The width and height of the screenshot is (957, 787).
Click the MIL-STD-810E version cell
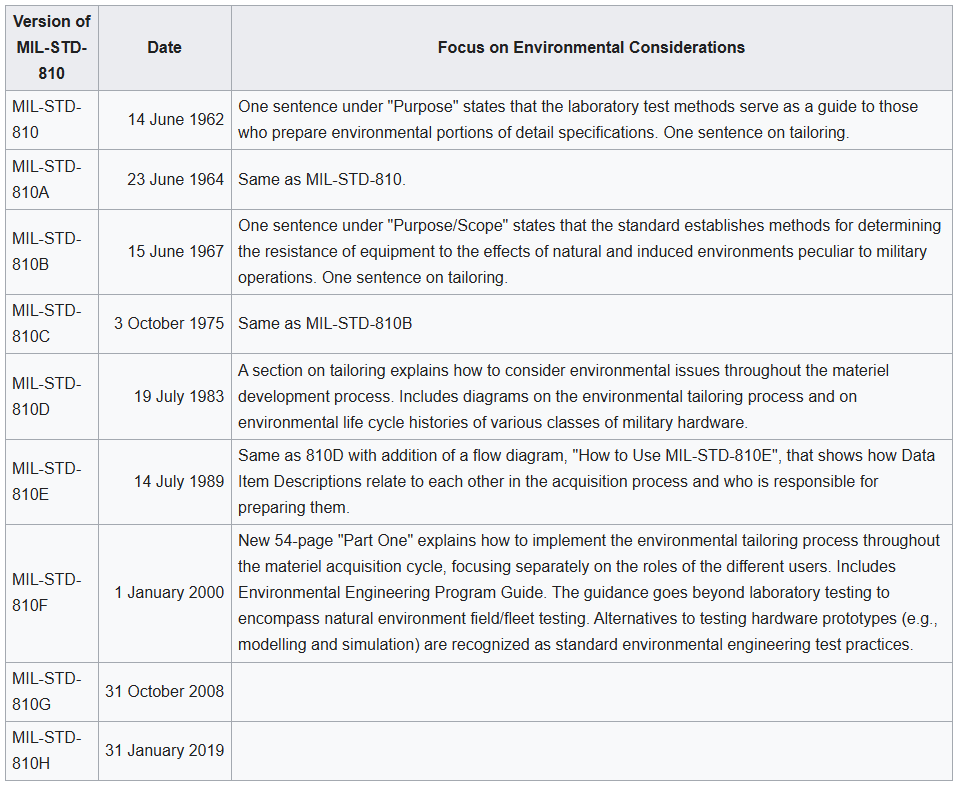point(52,481)
